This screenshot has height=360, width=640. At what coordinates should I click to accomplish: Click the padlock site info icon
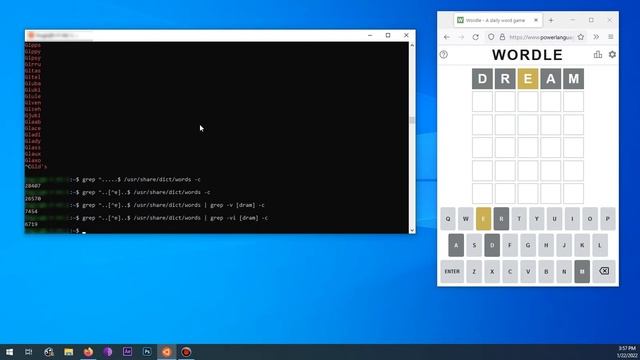point(502,37)
